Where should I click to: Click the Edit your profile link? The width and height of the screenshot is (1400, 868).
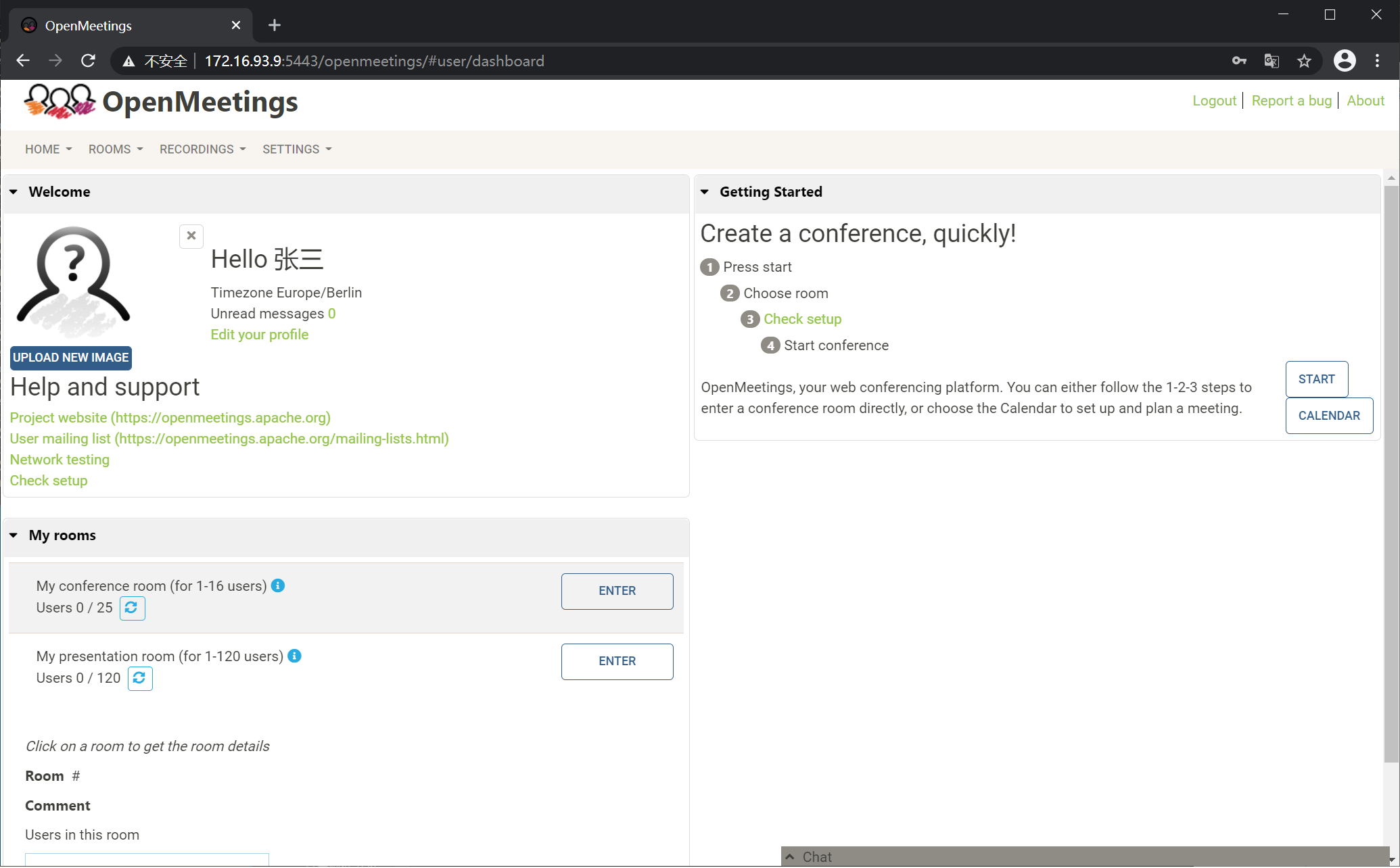[259, 335]
